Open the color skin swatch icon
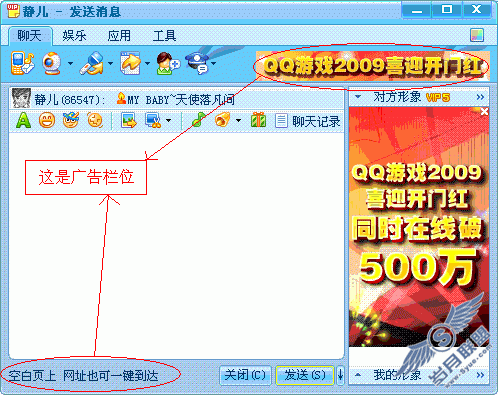 click(x=477, y=35)
